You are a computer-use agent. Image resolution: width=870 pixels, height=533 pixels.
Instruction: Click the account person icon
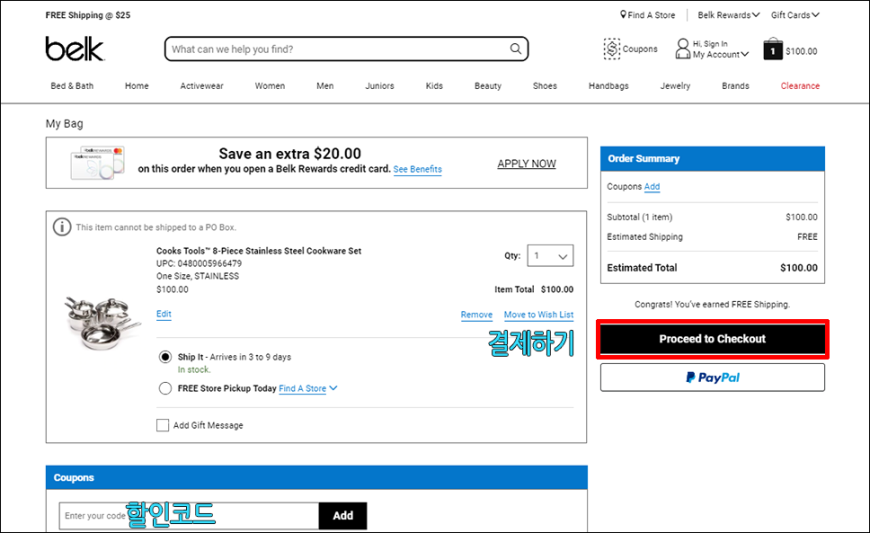682,49
